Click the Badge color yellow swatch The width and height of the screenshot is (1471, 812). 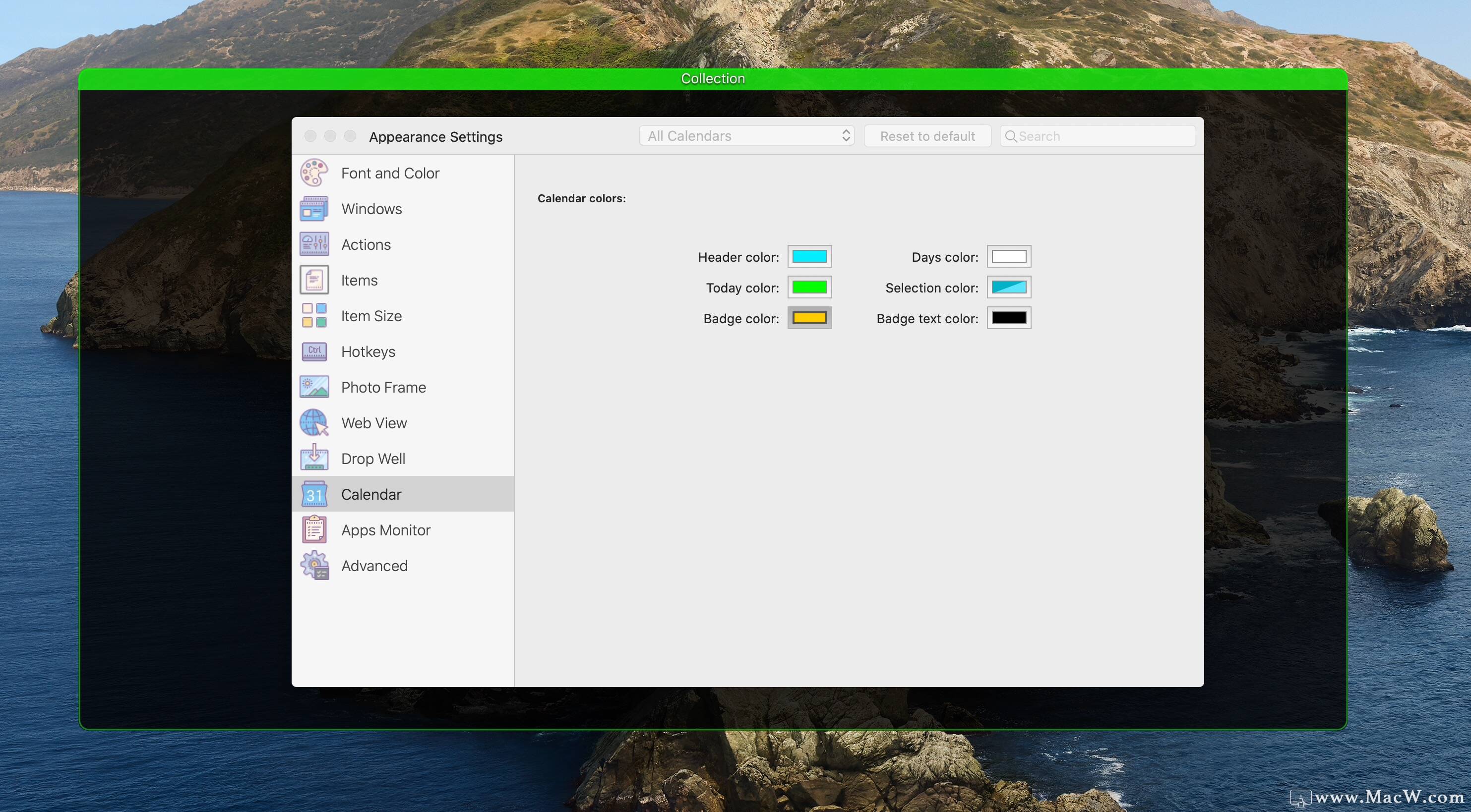point(809,318)
